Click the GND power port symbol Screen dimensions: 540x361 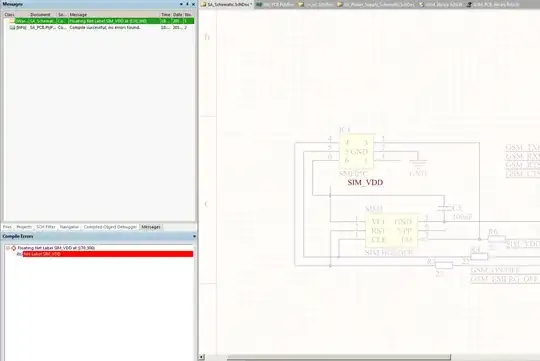click(418, 163)
